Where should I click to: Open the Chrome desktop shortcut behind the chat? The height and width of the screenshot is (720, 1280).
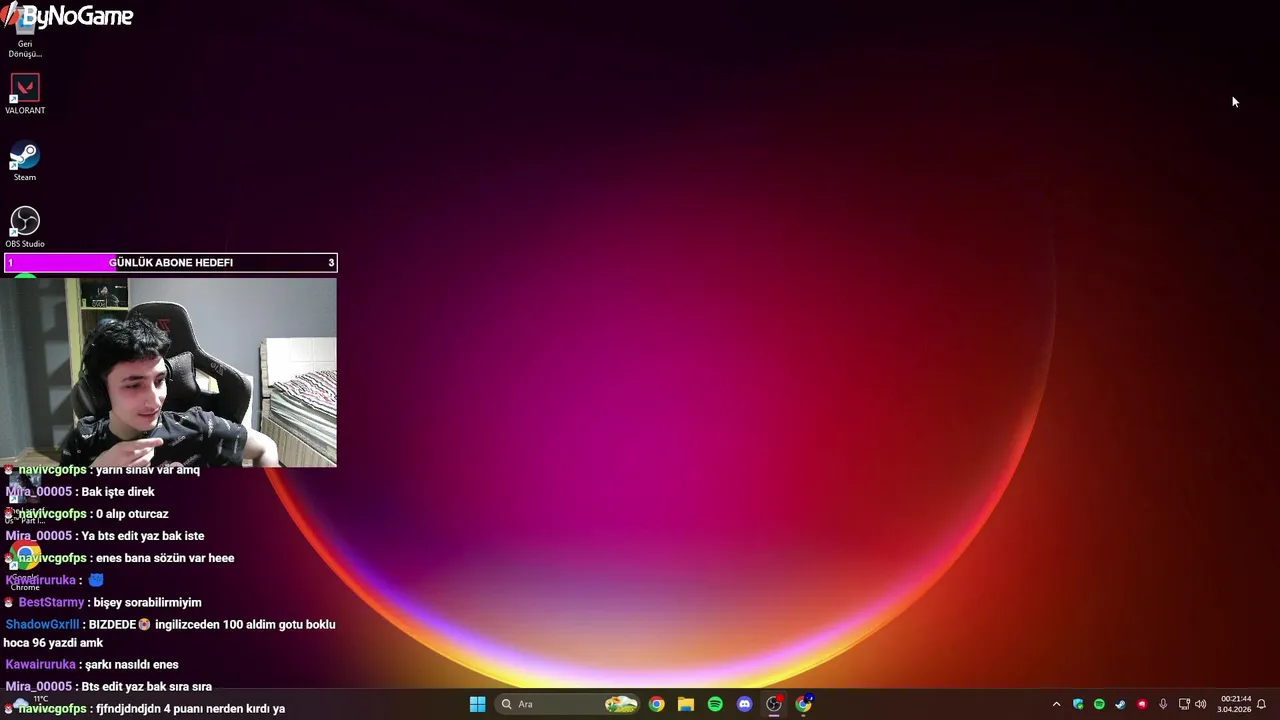[25, 566]
